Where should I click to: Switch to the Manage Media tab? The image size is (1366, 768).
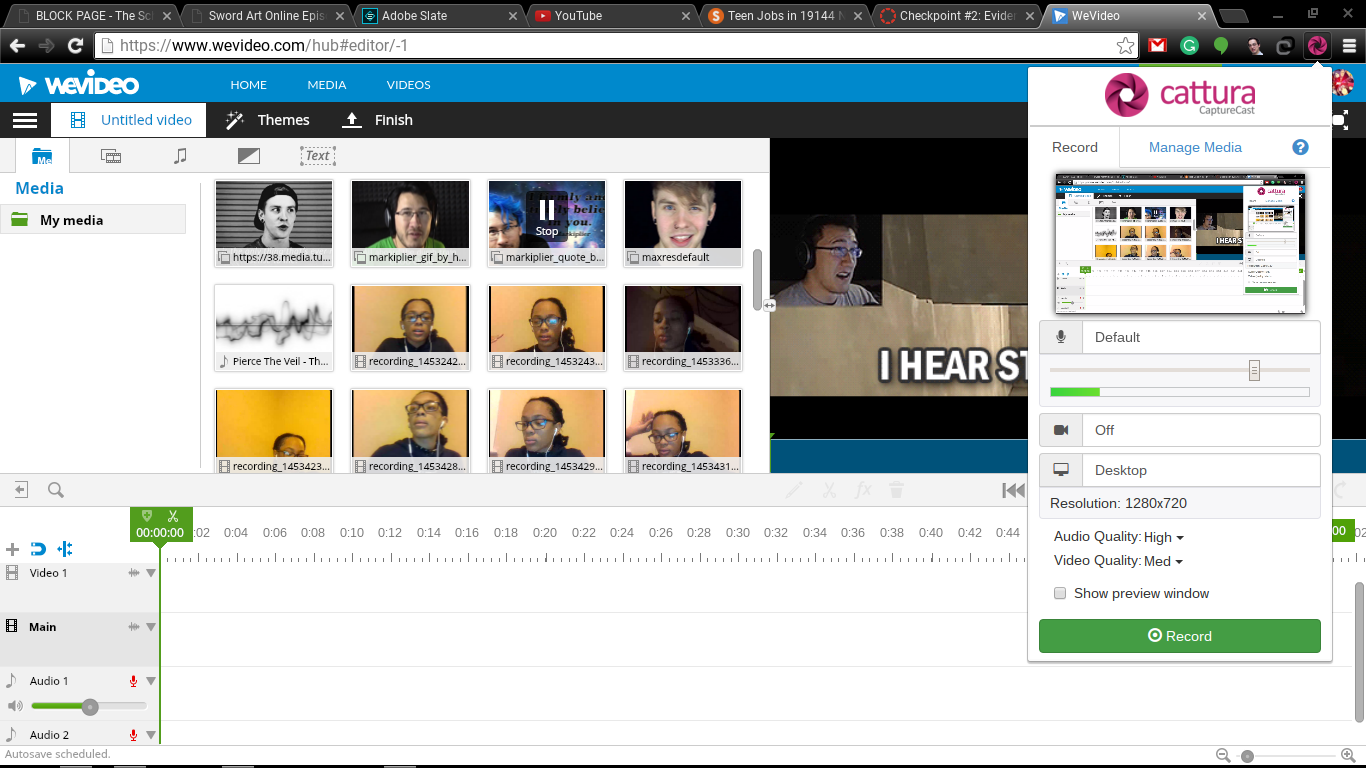[1195, 147]
